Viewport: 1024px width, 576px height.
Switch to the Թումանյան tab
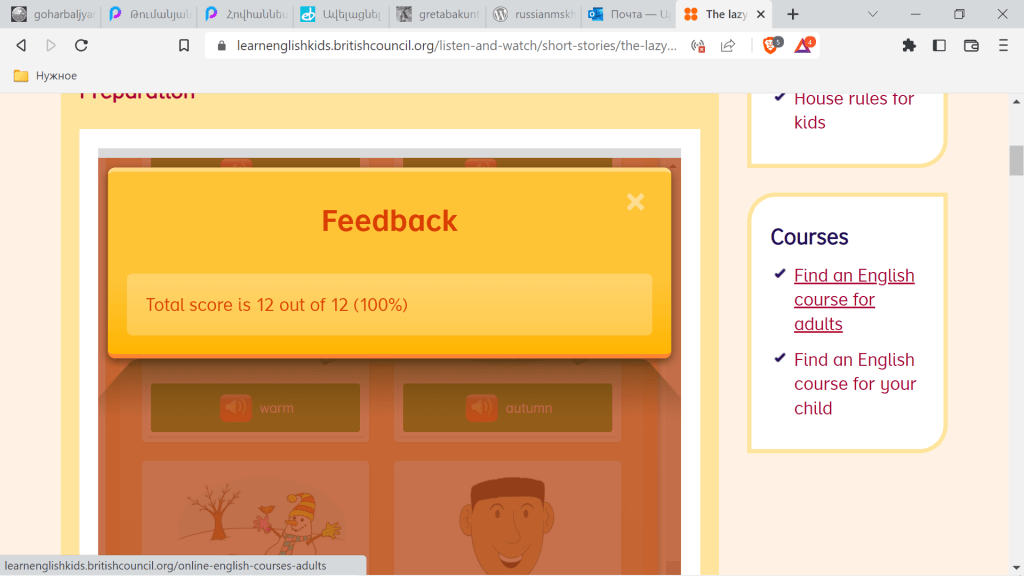click(149, 14)
